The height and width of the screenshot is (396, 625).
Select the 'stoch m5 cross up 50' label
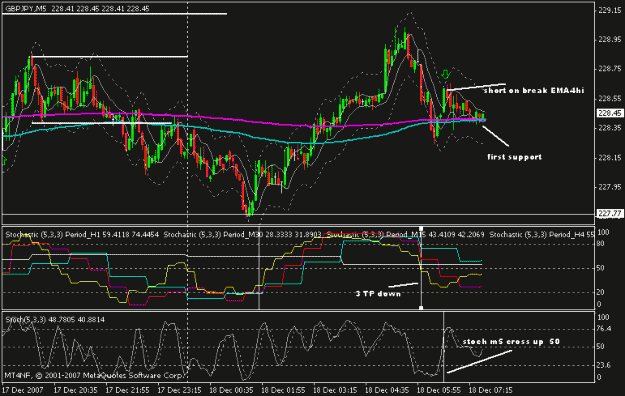pos(511,341)
